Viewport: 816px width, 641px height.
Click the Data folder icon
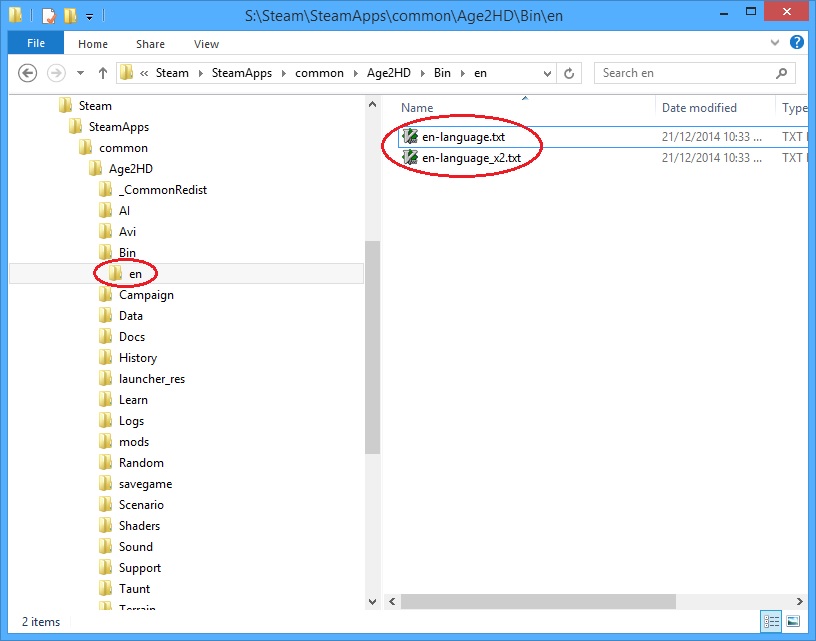click(x=105, y=315)
